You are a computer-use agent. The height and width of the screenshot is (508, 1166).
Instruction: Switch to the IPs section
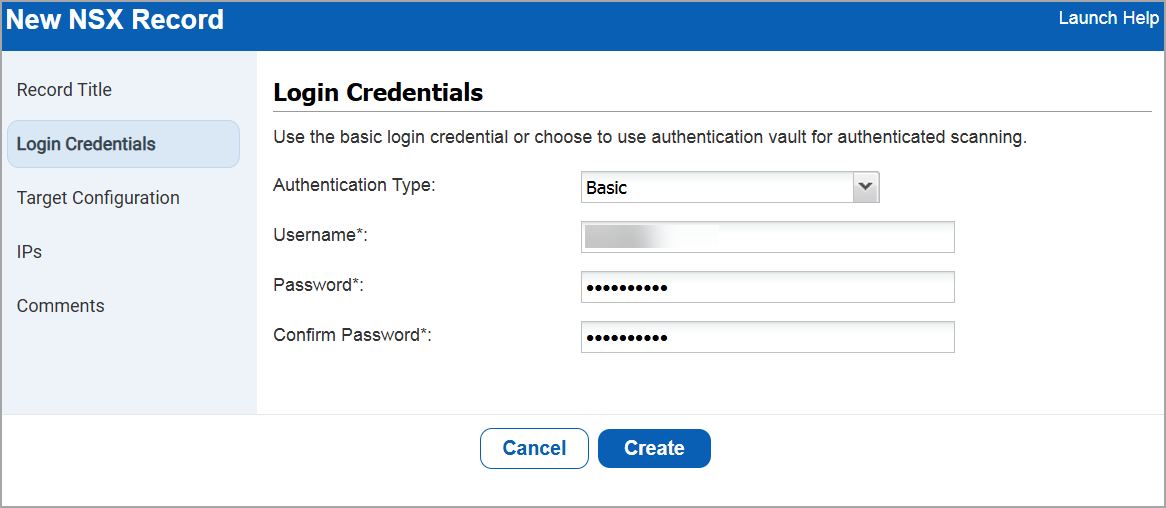tap(30, 252)
